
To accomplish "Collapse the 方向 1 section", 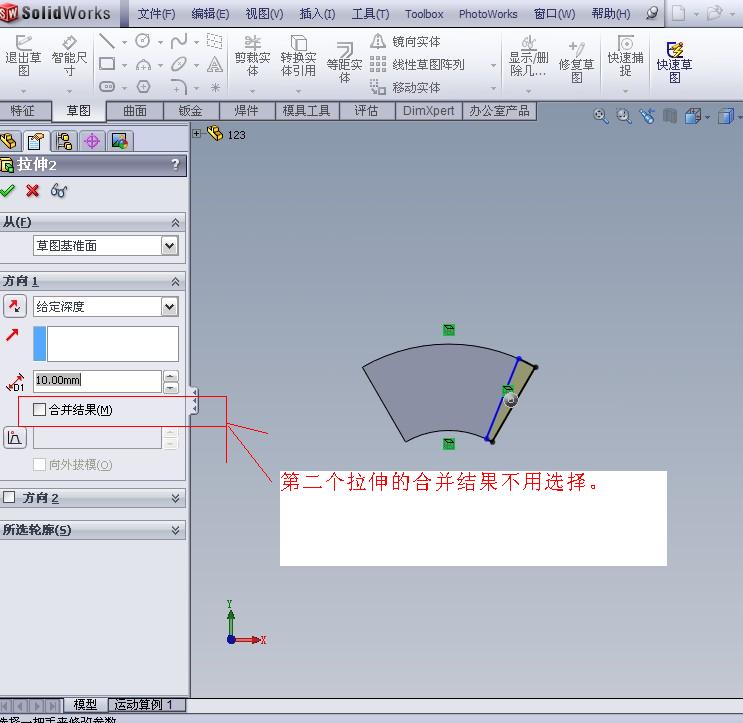I will [175, 281].
